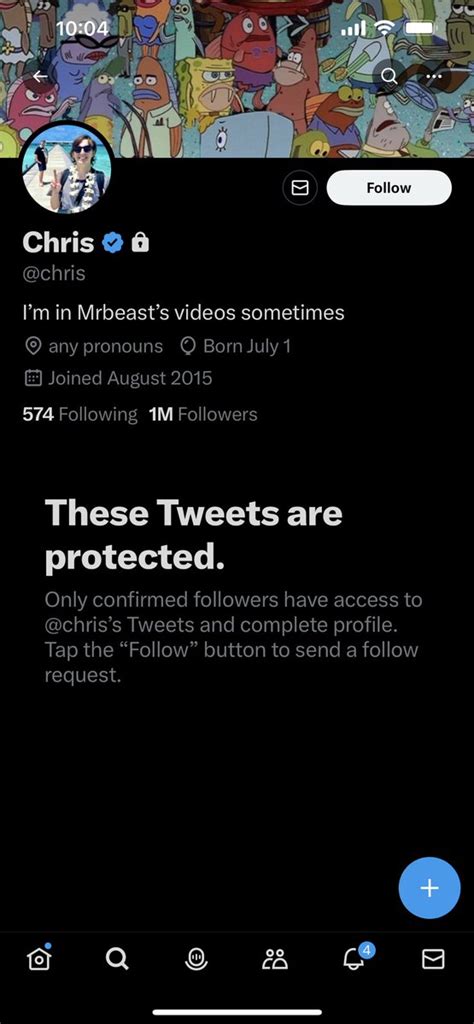Open Messages tab in bottom bar

pyautogui.click(x=434, y=958)
